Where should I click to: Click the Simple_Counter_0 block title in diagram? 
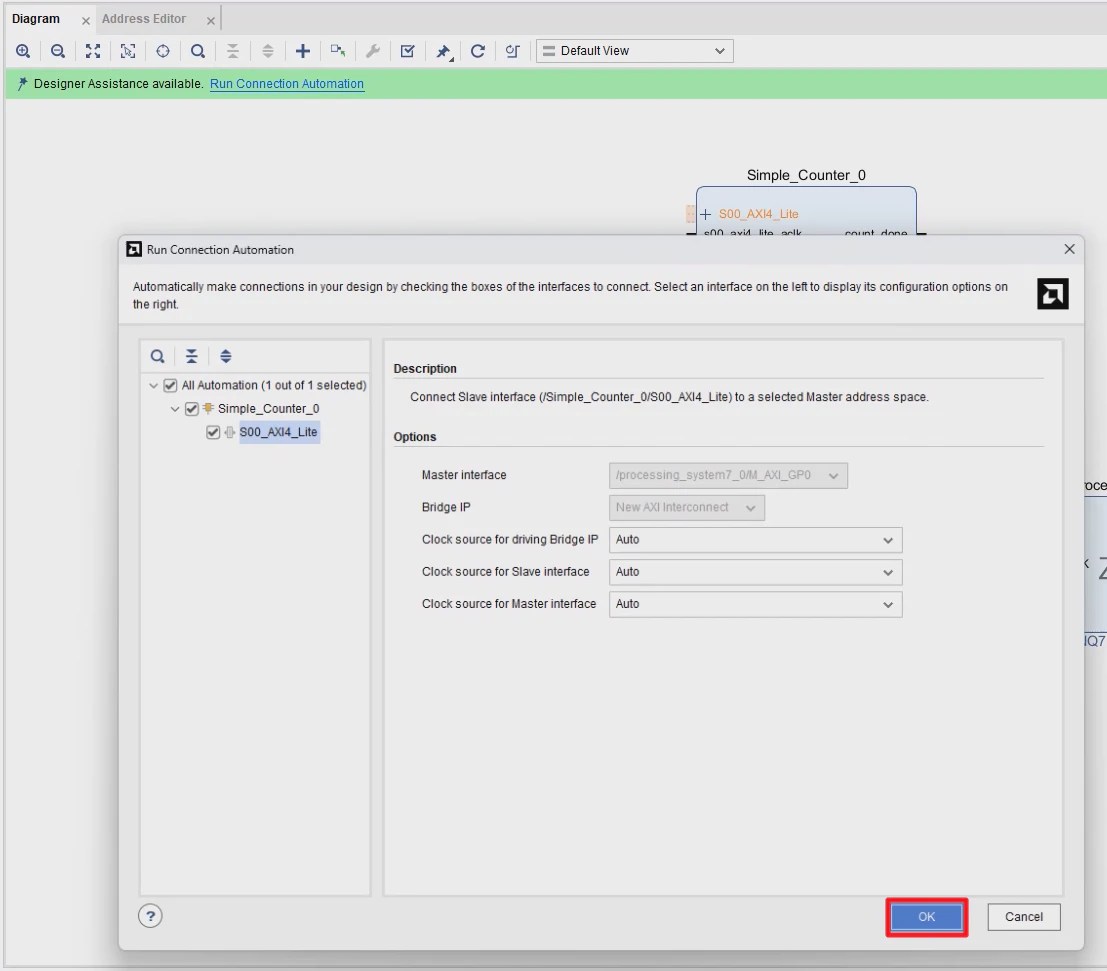806,175
